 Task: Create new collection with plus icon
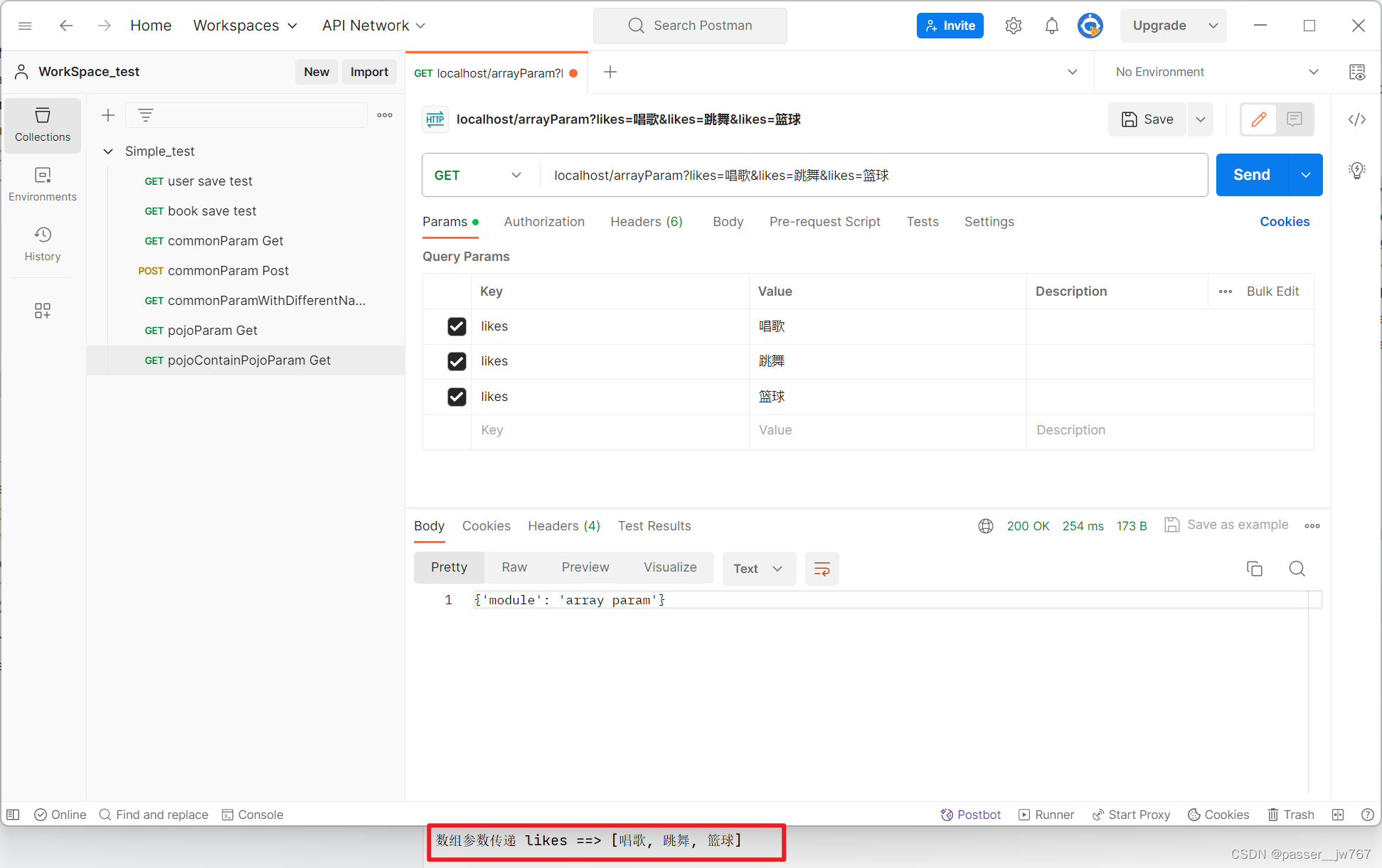tap(108, 115)
